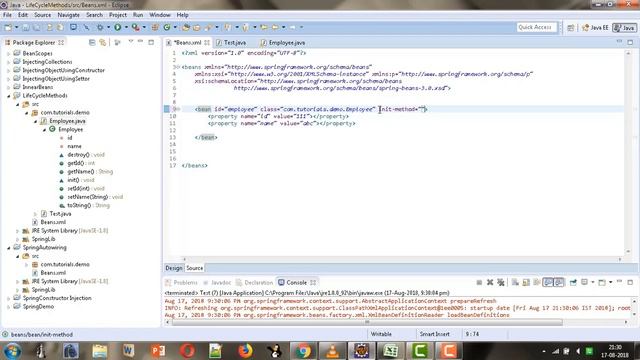Open dropdown arrow next to New icon
This screenshot has height=360, width=640.
(16, 27)
